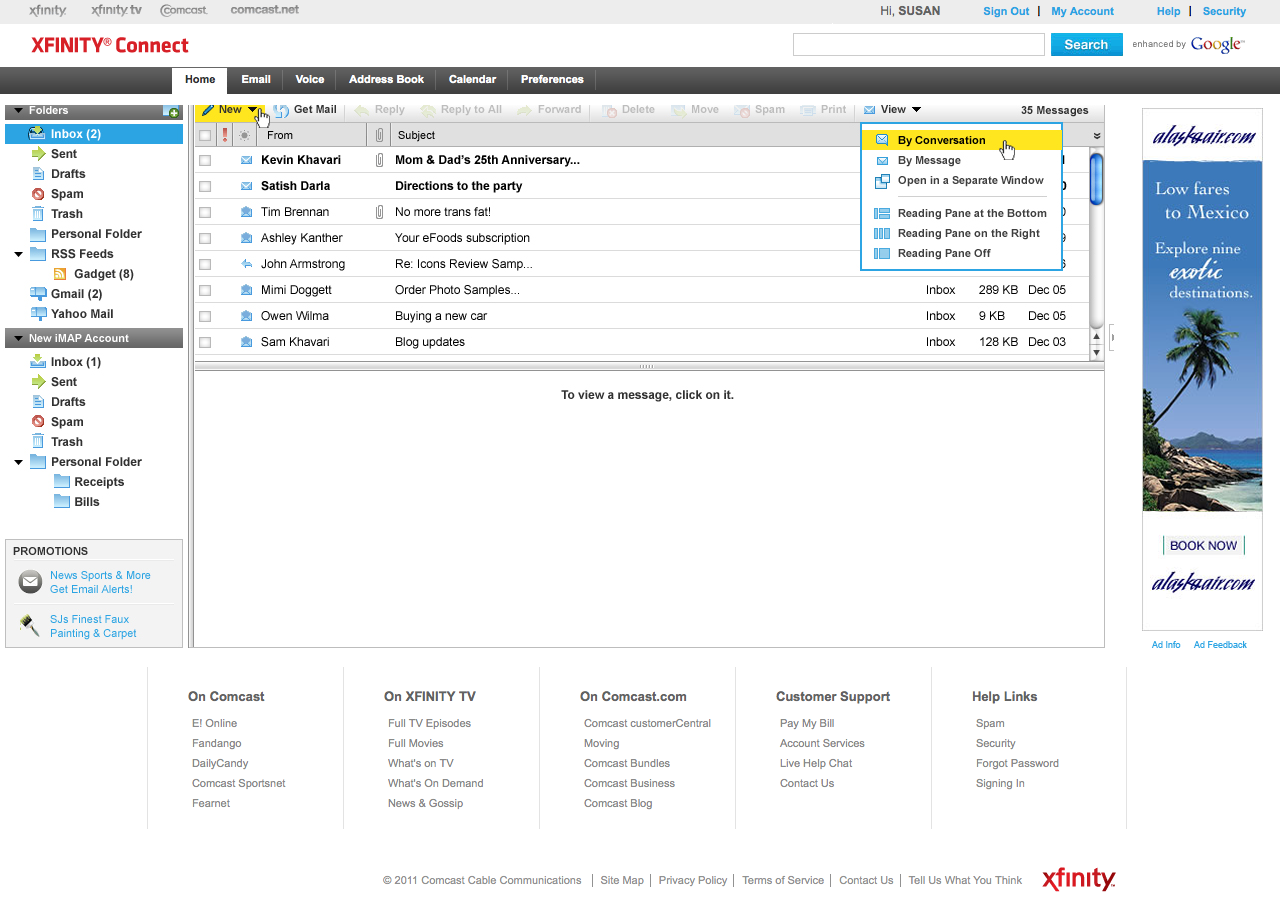Move the message list scrollbar thumb
This screenshot has width=1280, height=900.
(x=1096, y=180)
